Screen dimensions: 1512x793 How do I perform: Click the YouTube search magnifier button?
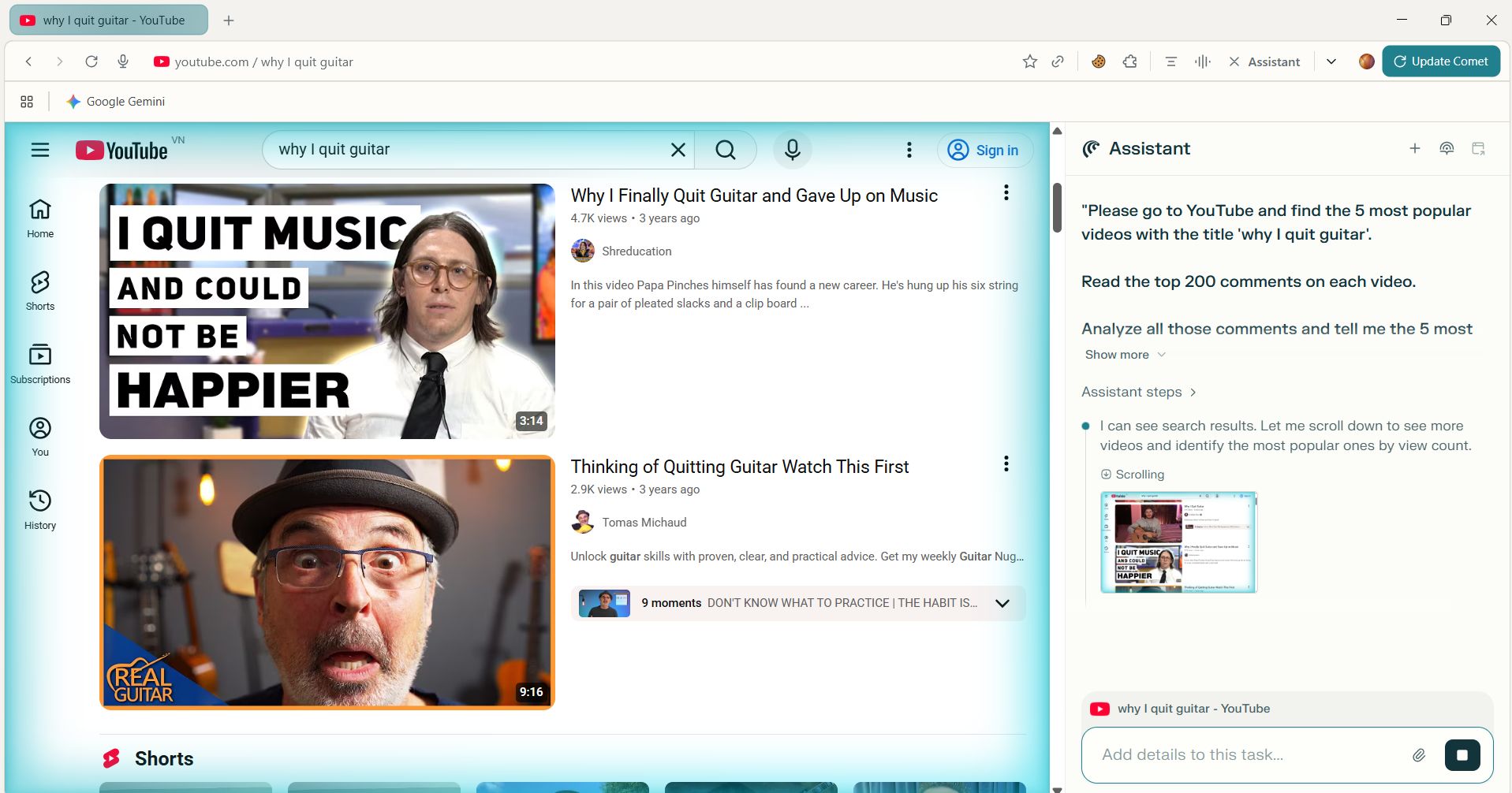click(x=725, y=150)
